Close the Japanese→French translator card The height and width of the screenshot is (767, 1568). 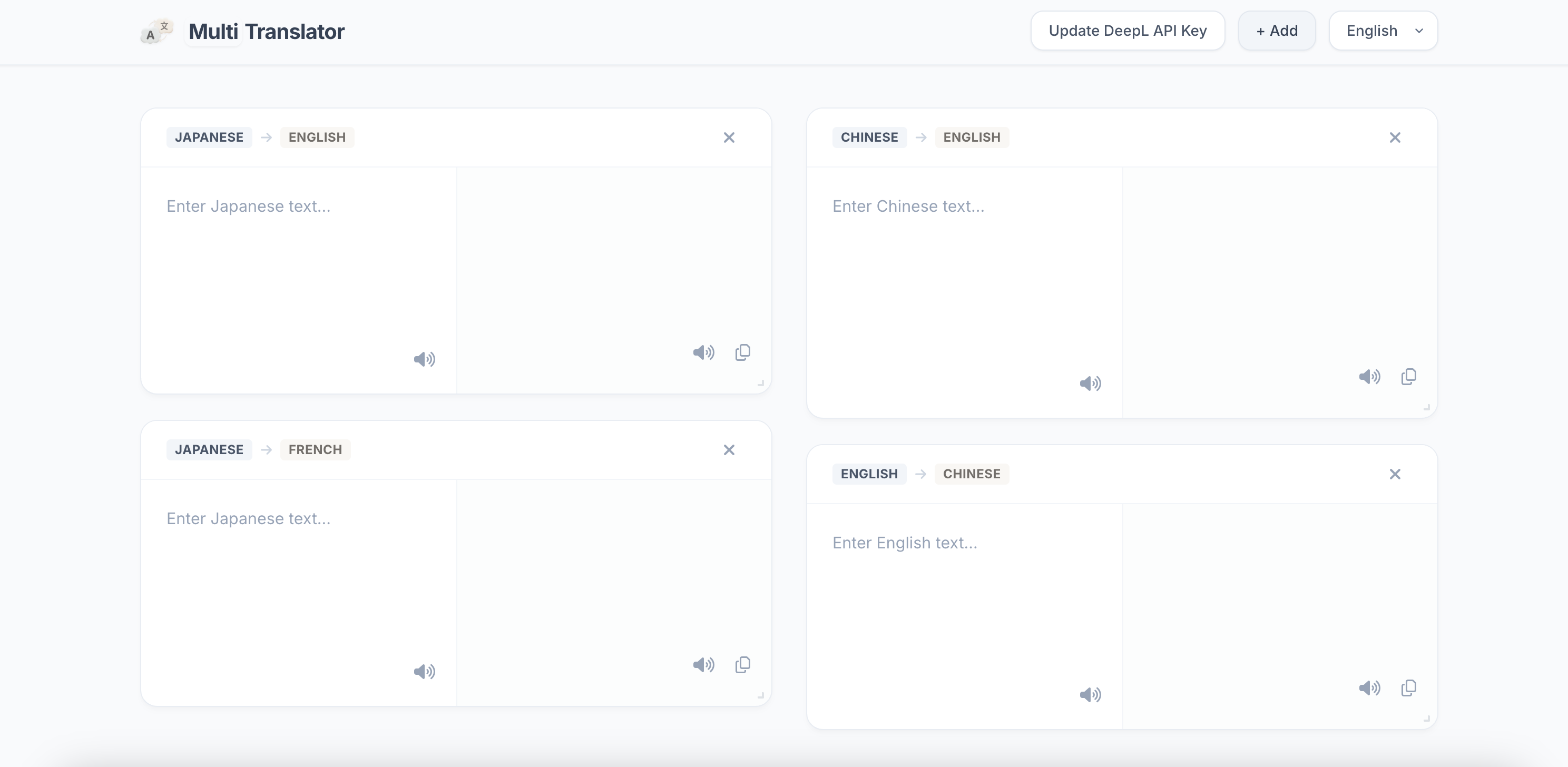click(x=729, y=450)
